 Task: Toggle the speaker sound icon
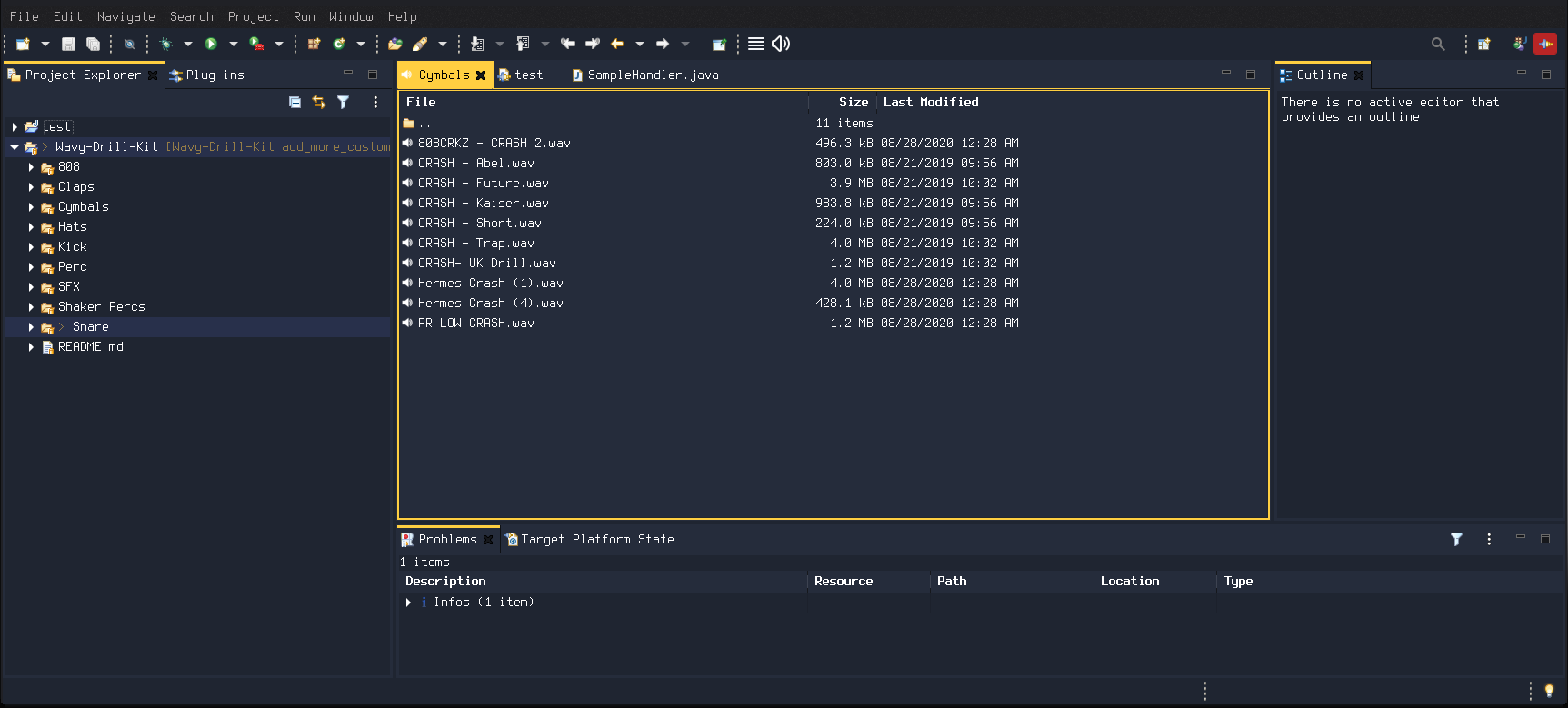tap(781, 44)
